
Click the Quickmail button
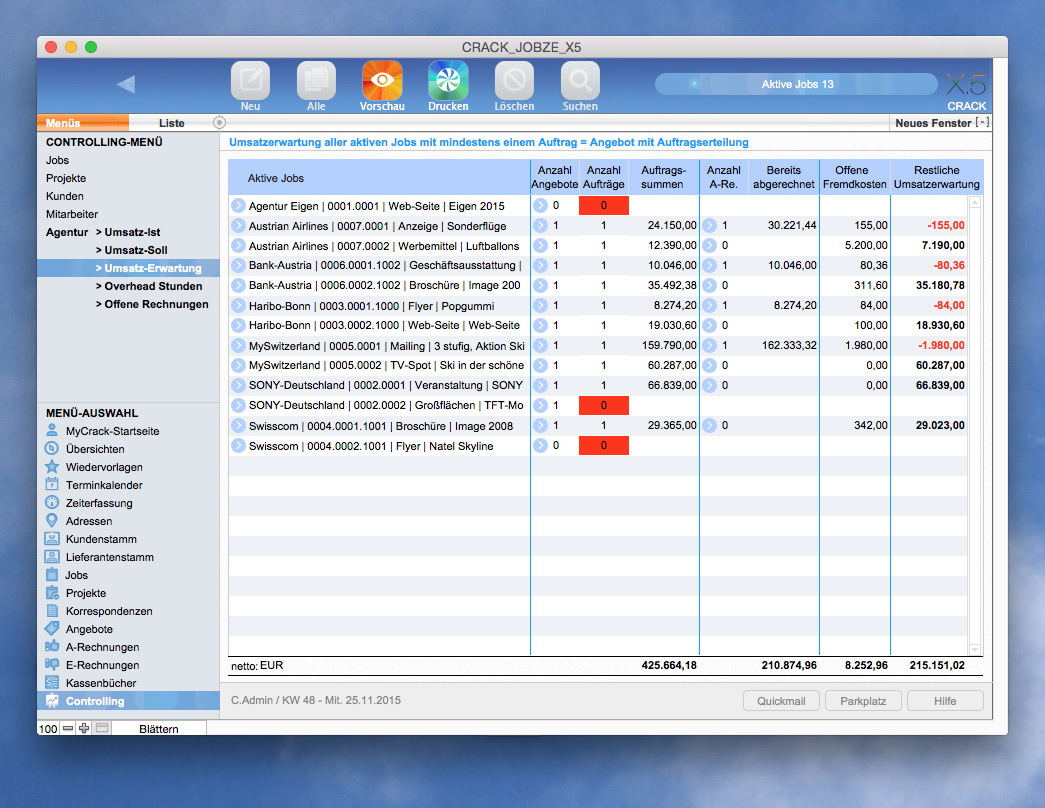click(x=781, y=701)
